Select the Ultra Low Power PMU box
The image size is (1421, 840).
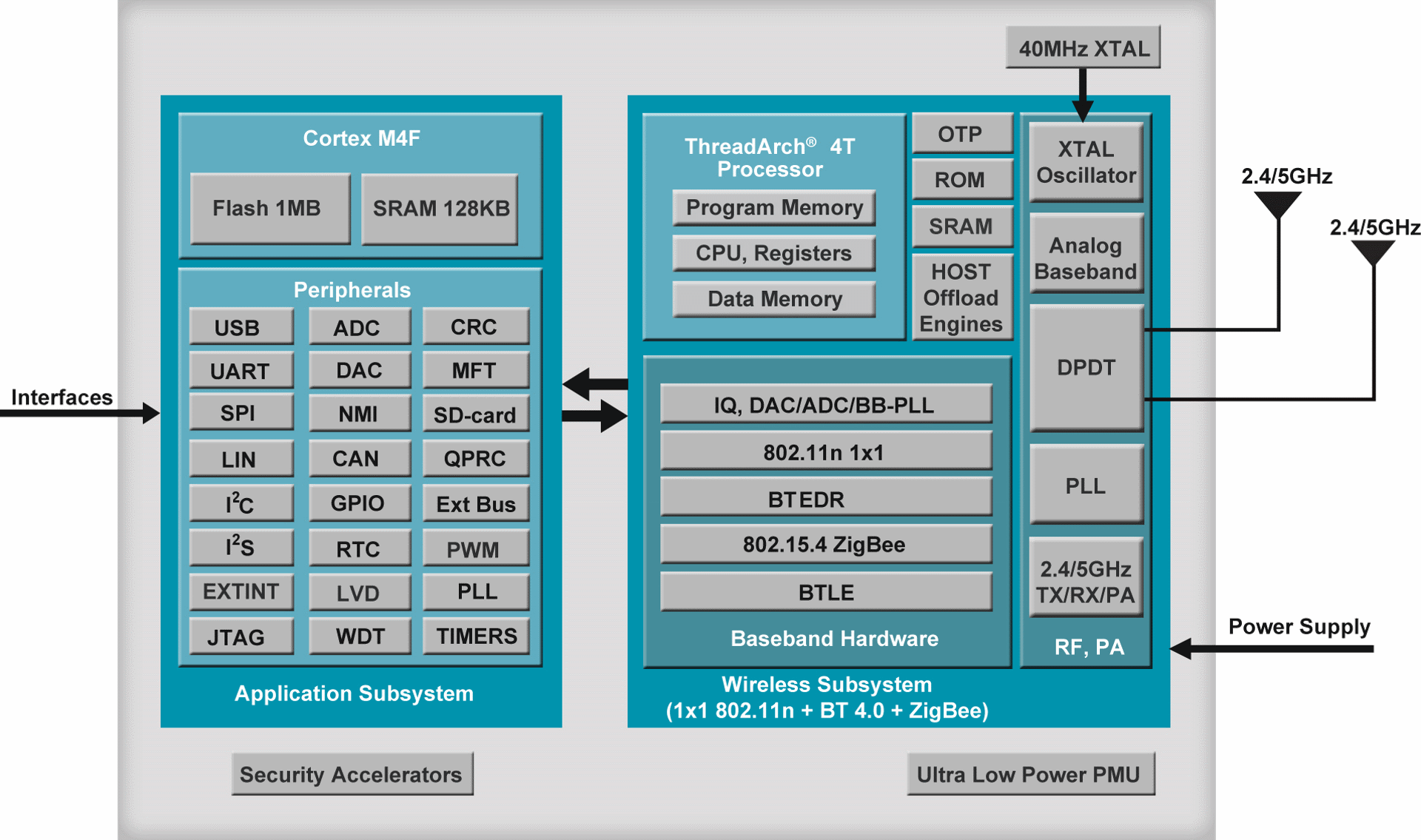point(1031,775)
